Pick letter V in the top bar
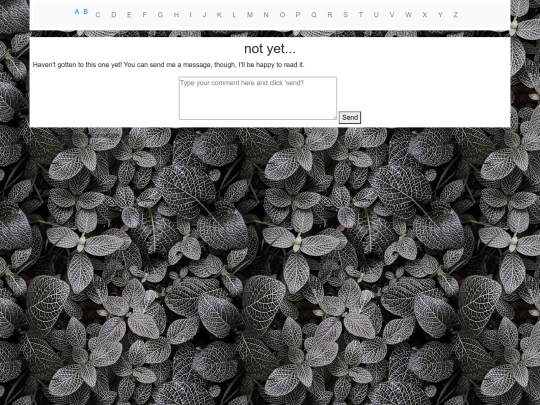The image size is (540, 405). [x=392, y=15]
